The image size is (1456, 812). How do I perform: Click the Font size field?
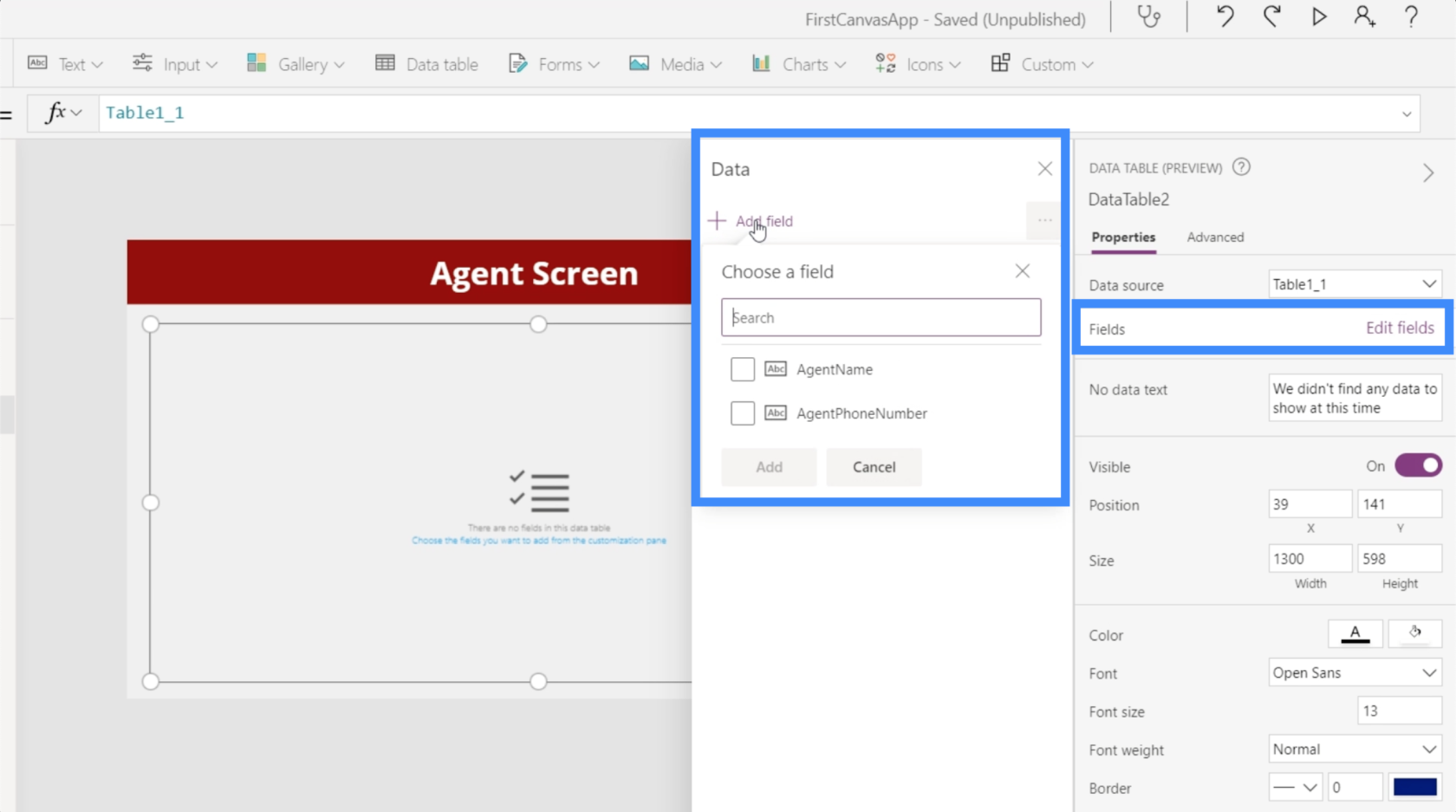click(x=1399, y=711)
